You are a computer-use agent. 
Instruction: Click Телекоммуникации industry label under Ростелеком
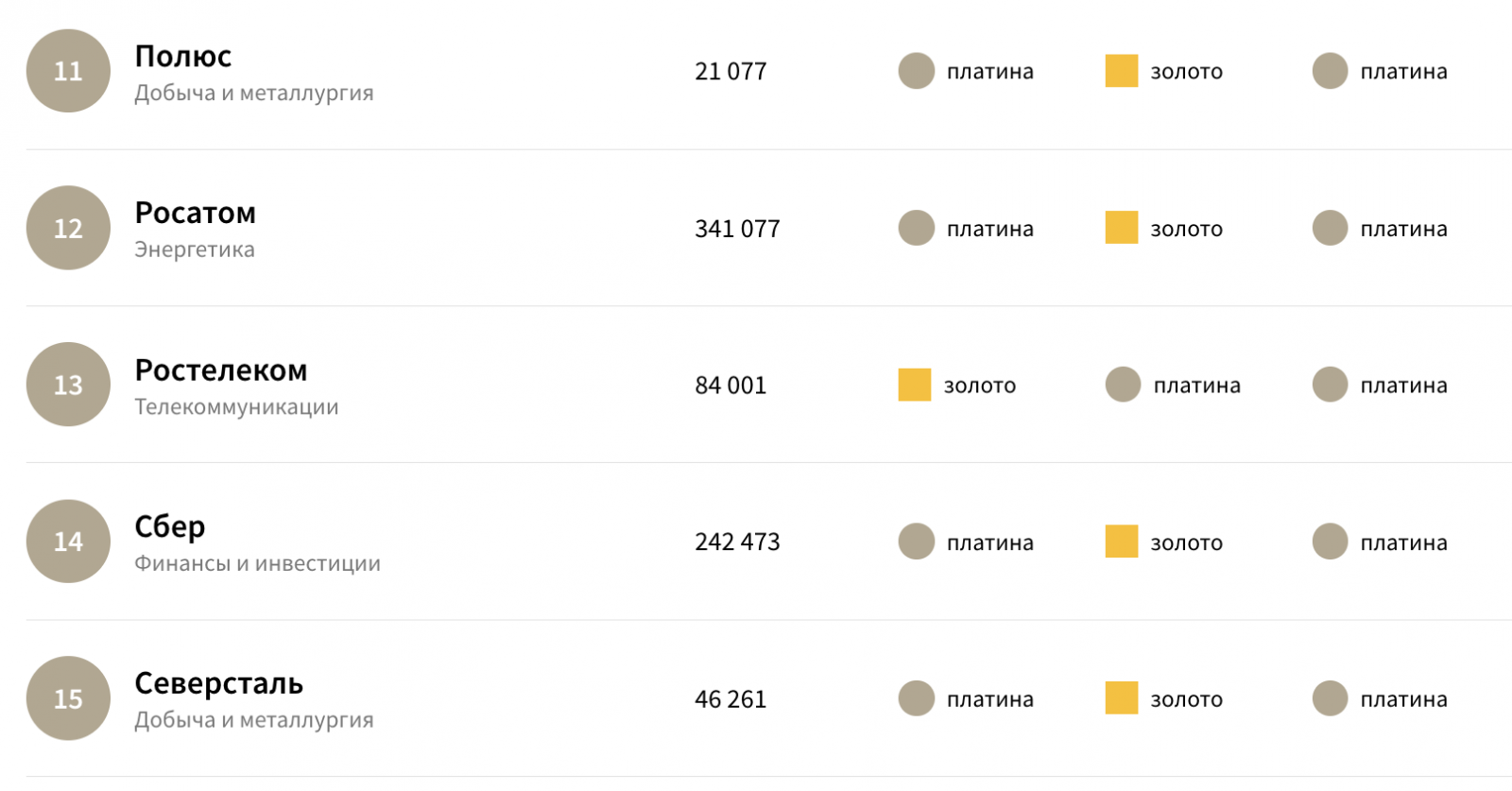click(236, 407)
